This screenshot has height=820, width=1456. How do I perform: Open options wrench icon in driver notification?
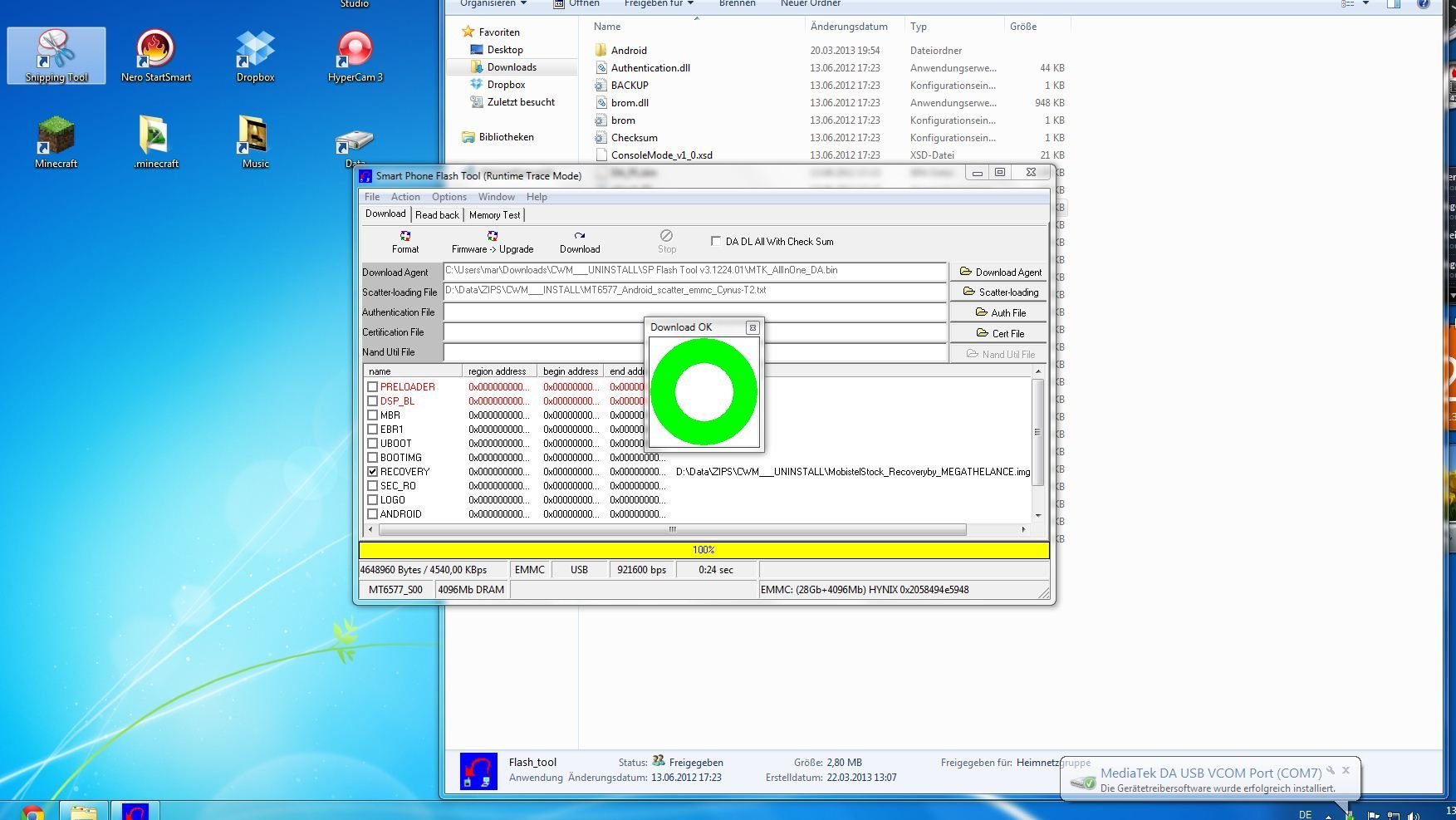[x=1331, y=770]
